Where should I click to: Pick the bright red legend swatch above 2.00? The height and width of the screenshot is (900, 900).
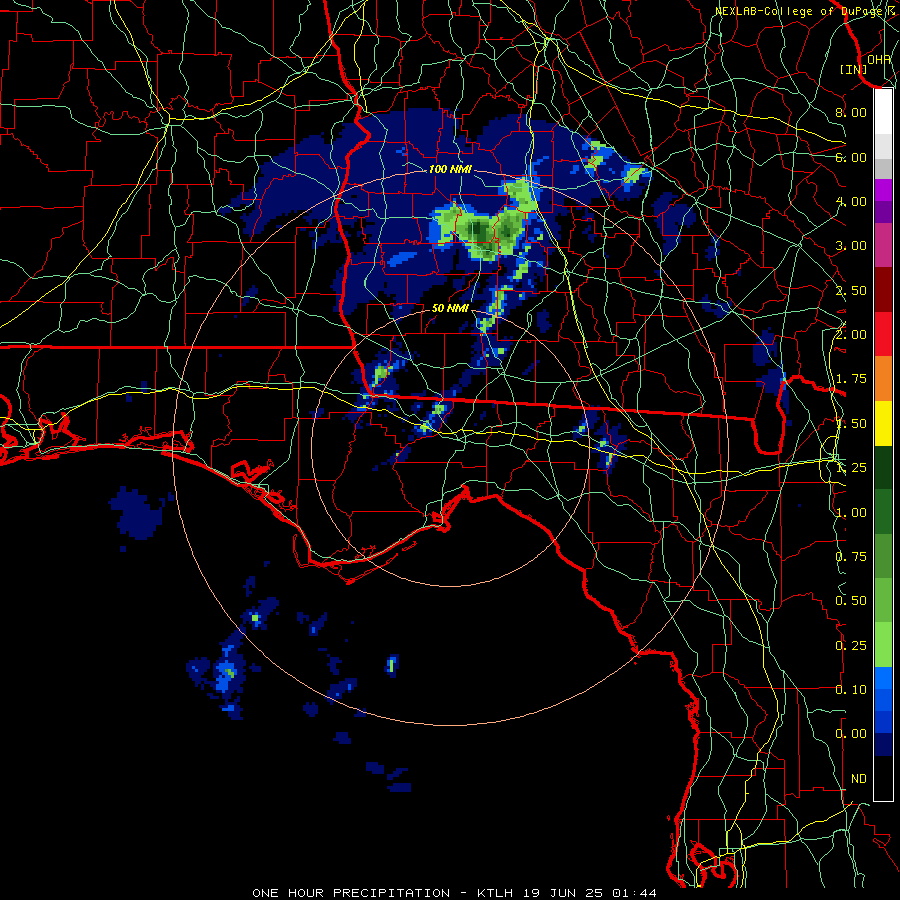(883, 335)
